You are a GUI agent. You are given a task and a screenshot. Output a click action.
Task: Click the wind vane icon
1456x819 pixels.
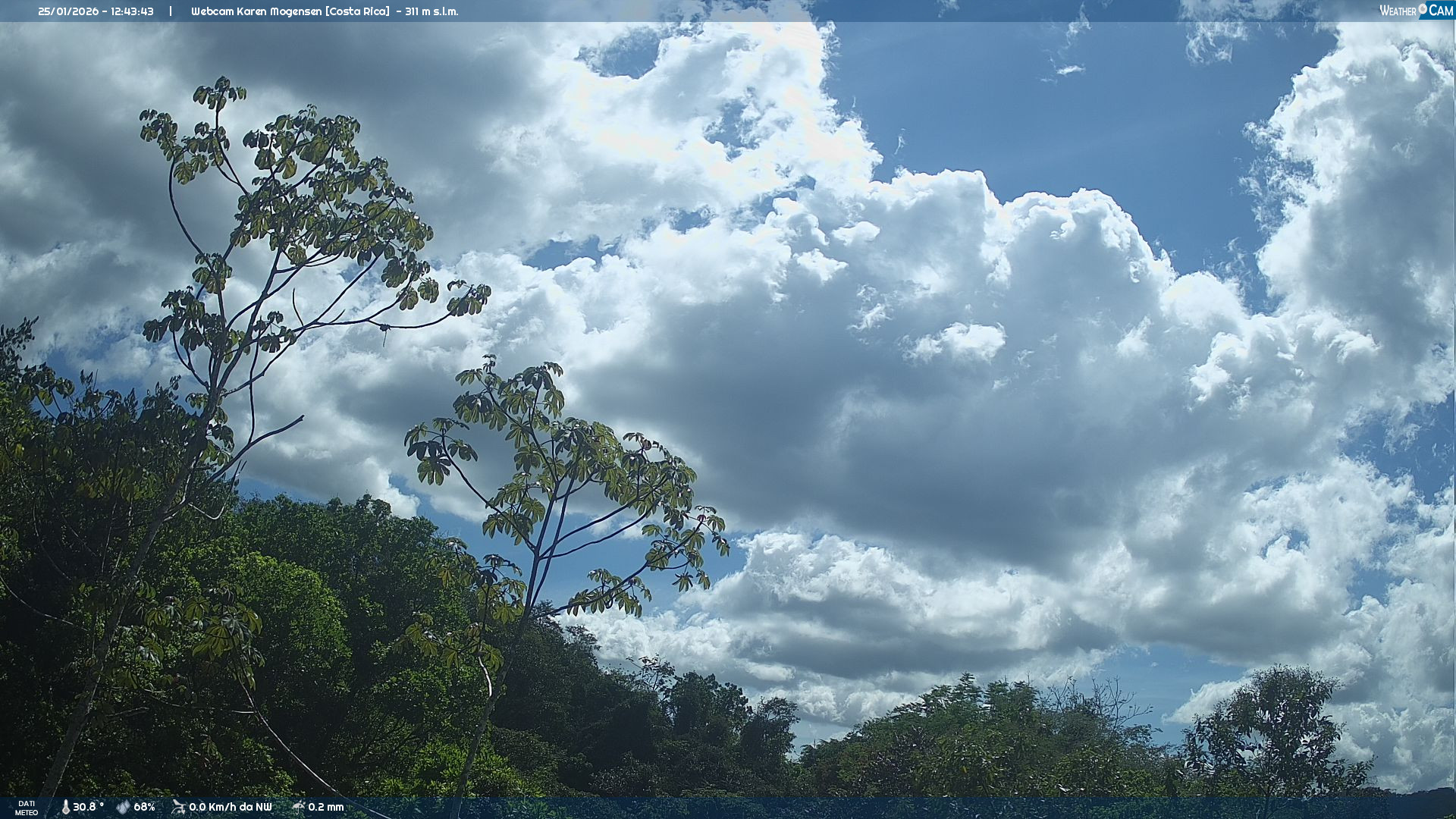(x=178, y=807)
